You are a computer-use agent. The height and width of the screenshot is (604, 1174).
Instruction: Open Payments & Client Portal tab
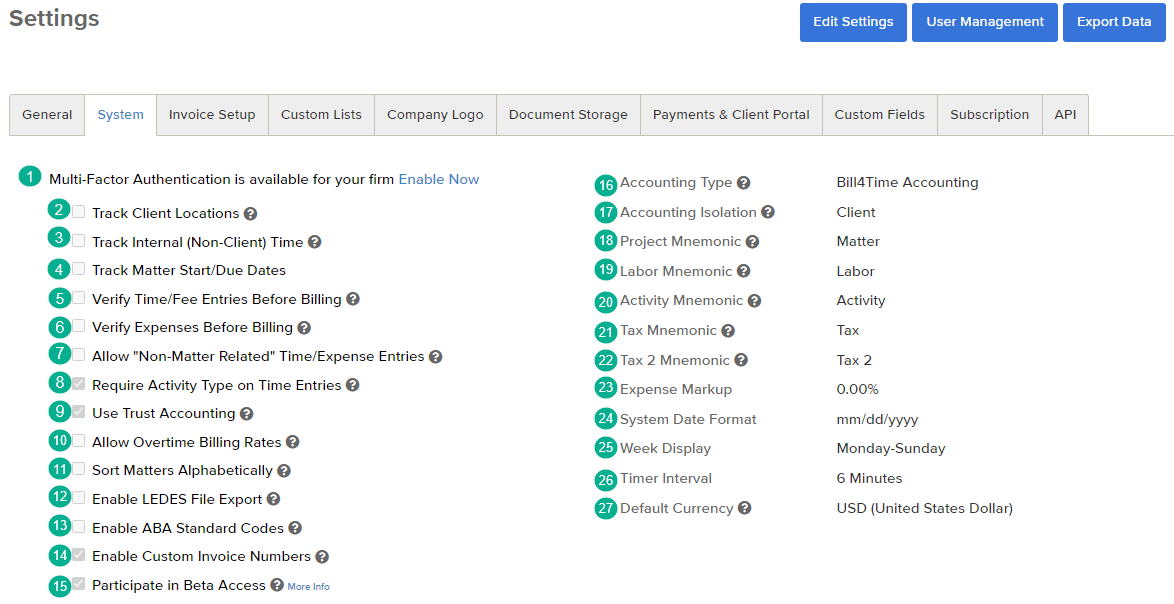(731, 115)
